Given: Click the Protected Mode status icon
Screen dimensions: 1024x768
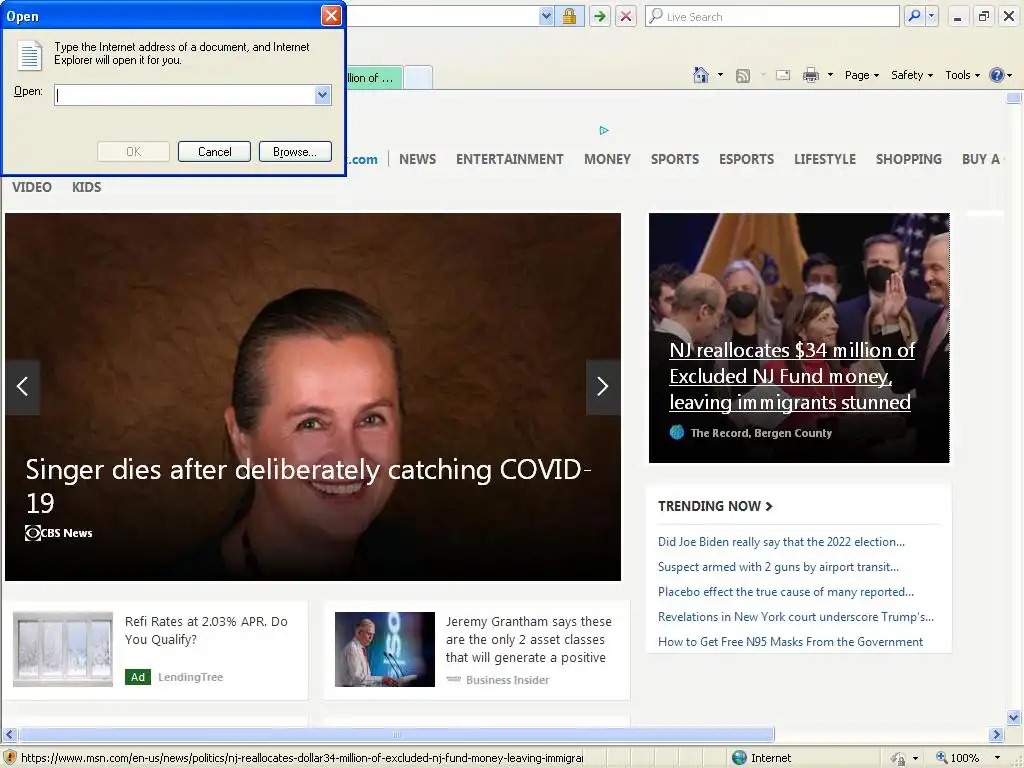Looking at the screenshot, I should pyautogui.click(x=899, y=758).
